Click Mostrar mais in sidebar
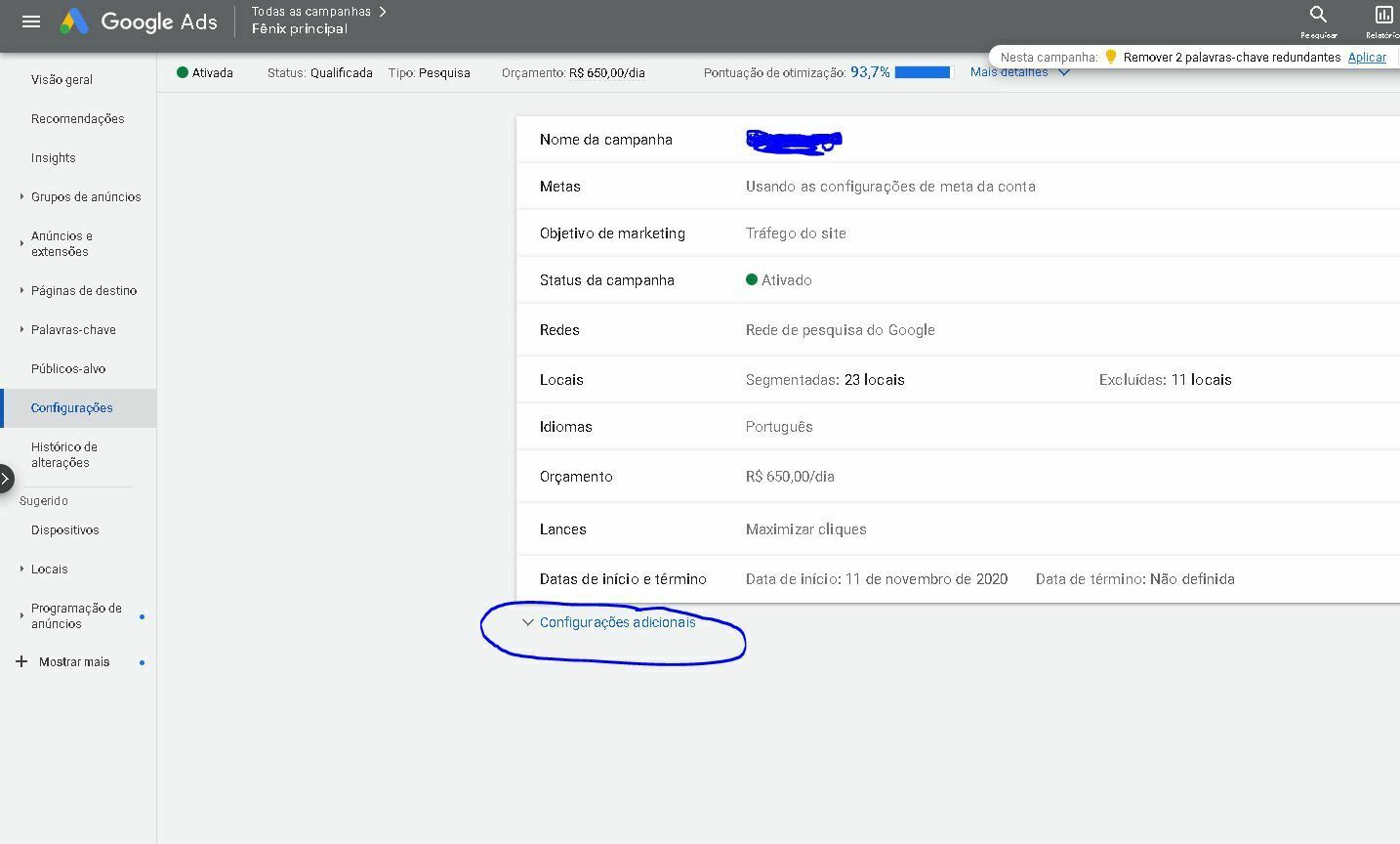 (74, 661)
